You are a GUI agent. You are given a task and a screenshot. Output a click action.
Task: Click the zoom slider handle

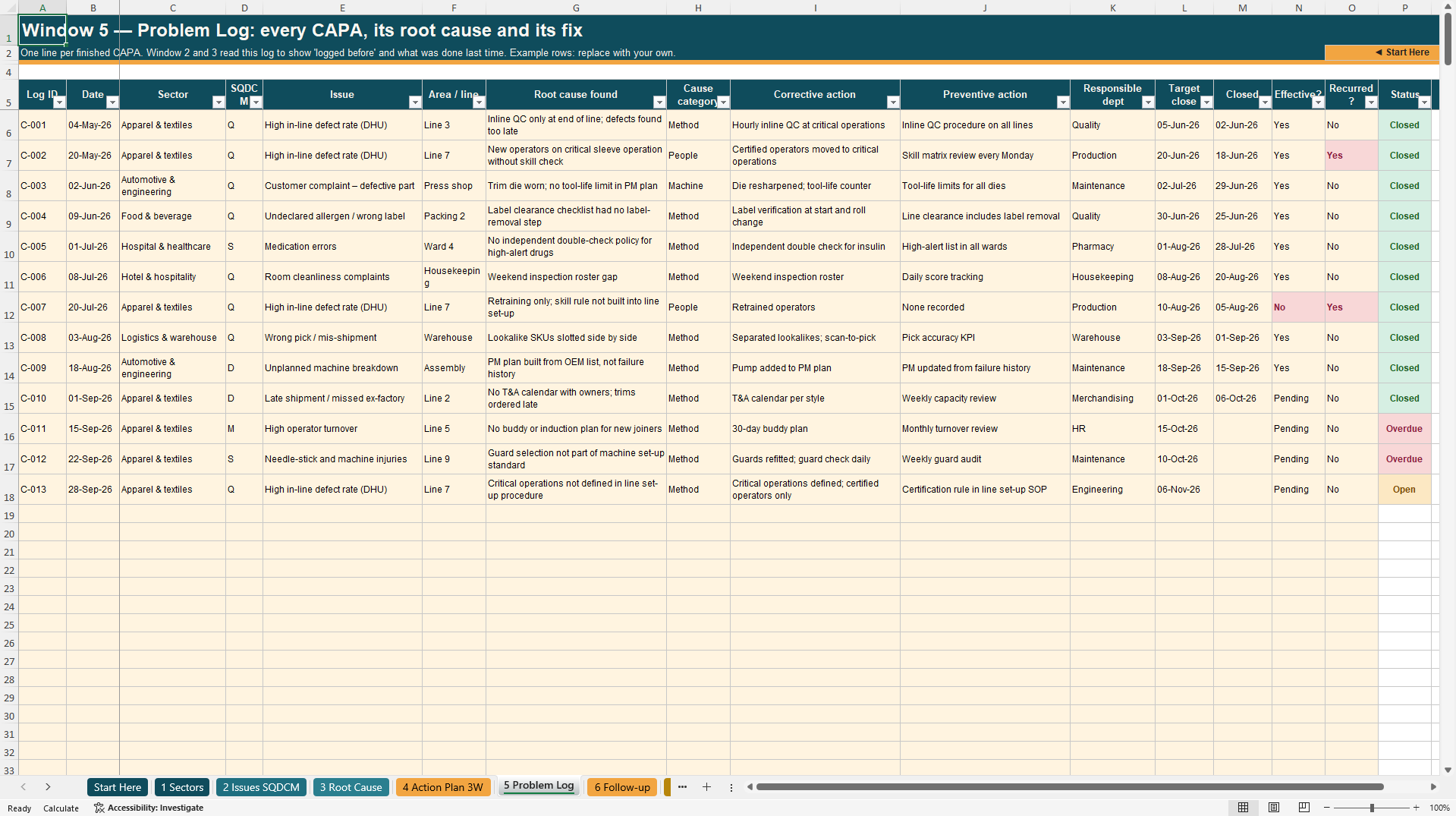pos(1372,808)
